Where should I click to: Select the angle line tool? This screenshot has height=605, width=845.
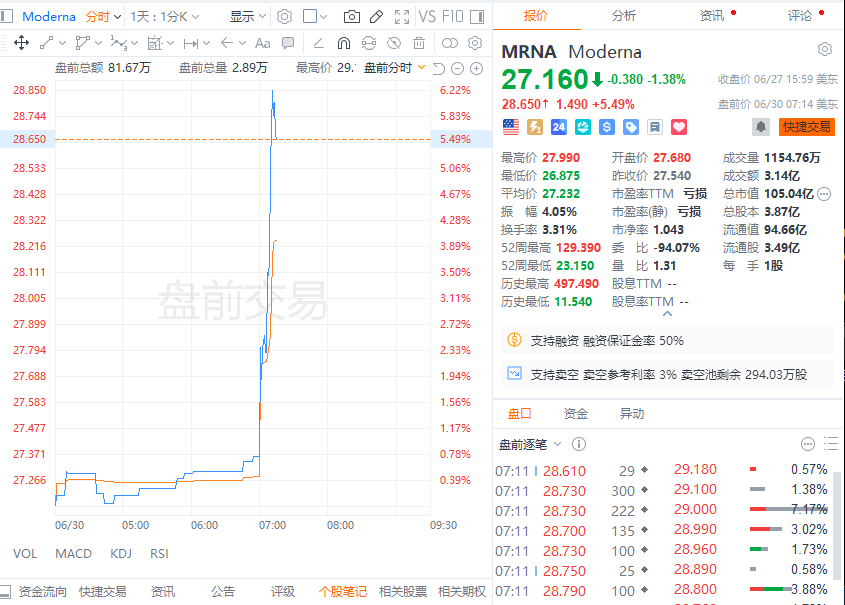pos(318,43)
